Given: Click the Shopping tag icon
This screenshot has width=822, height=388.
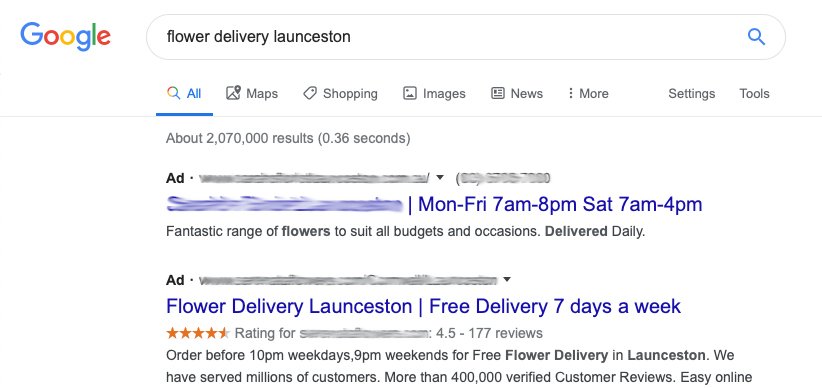Looking at the screenshot, I should click(310, 93).
